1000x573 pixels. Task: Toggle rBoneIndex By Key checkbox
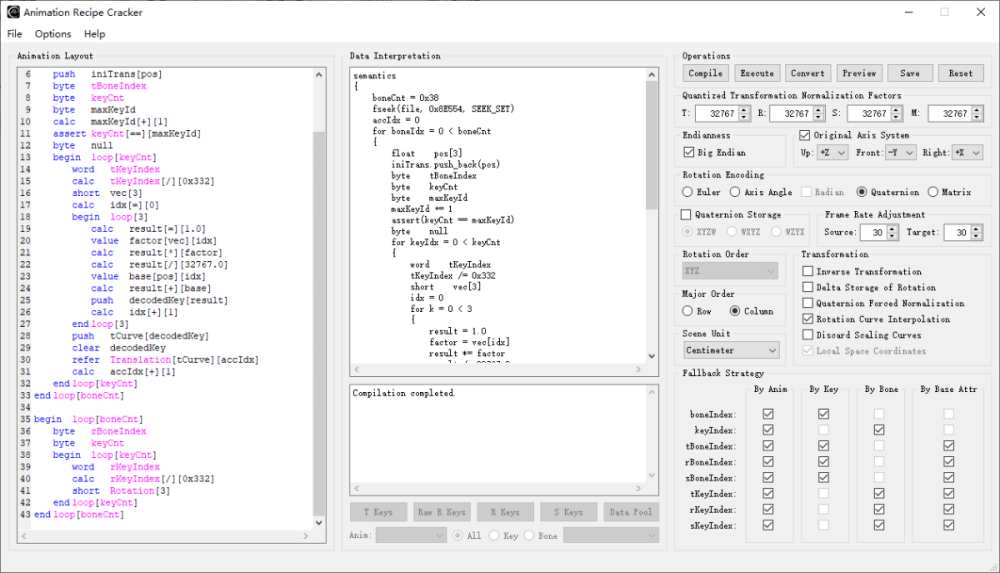824,461
